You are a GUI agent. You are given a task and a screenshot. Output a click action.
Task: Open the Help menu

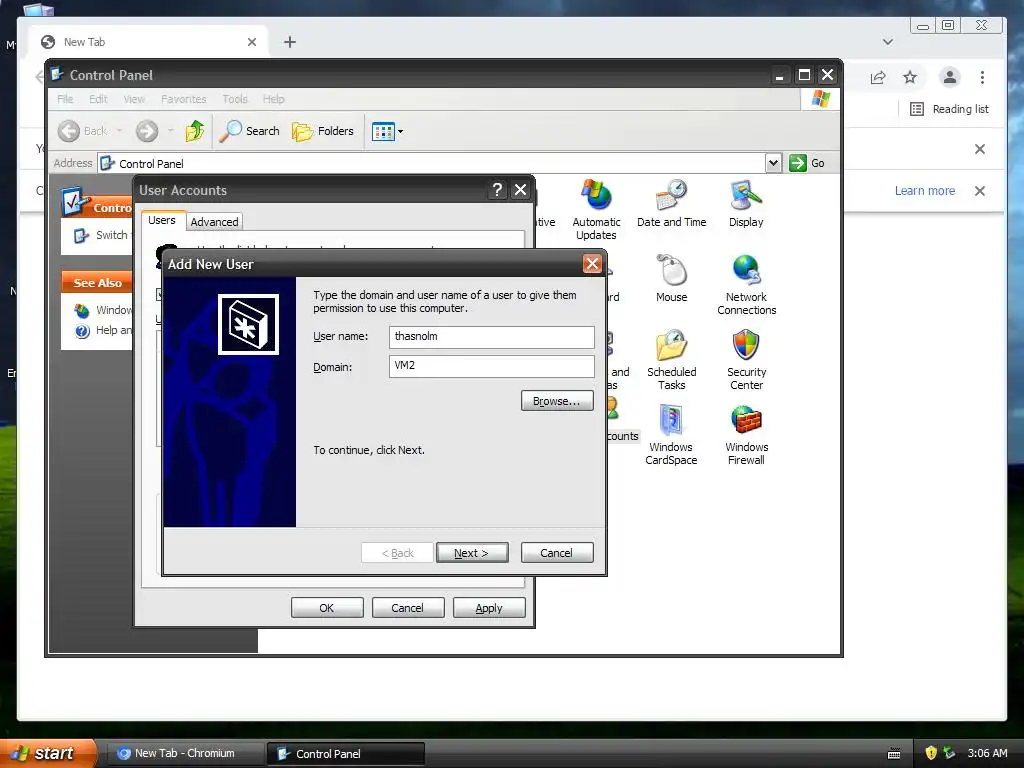[x=274, y=99]
